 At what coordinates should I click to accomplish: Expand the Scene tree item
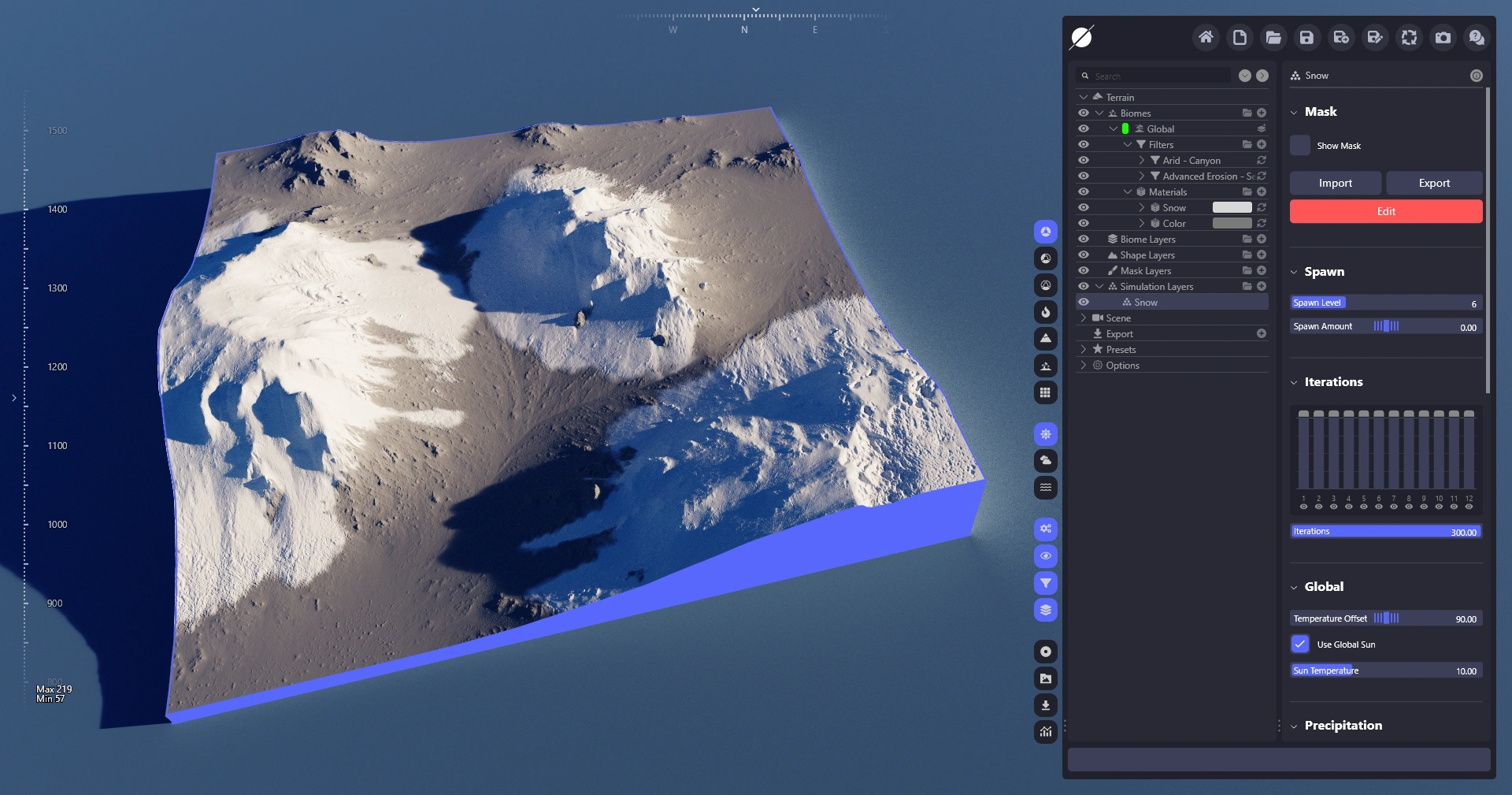(1084, 318)
